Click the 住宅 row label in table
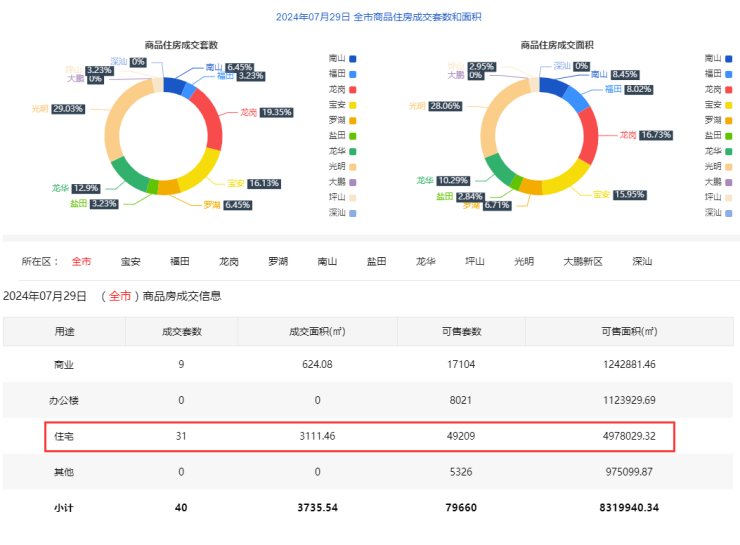The height and width of the screenshot is (545, 740). pos(64,436)
